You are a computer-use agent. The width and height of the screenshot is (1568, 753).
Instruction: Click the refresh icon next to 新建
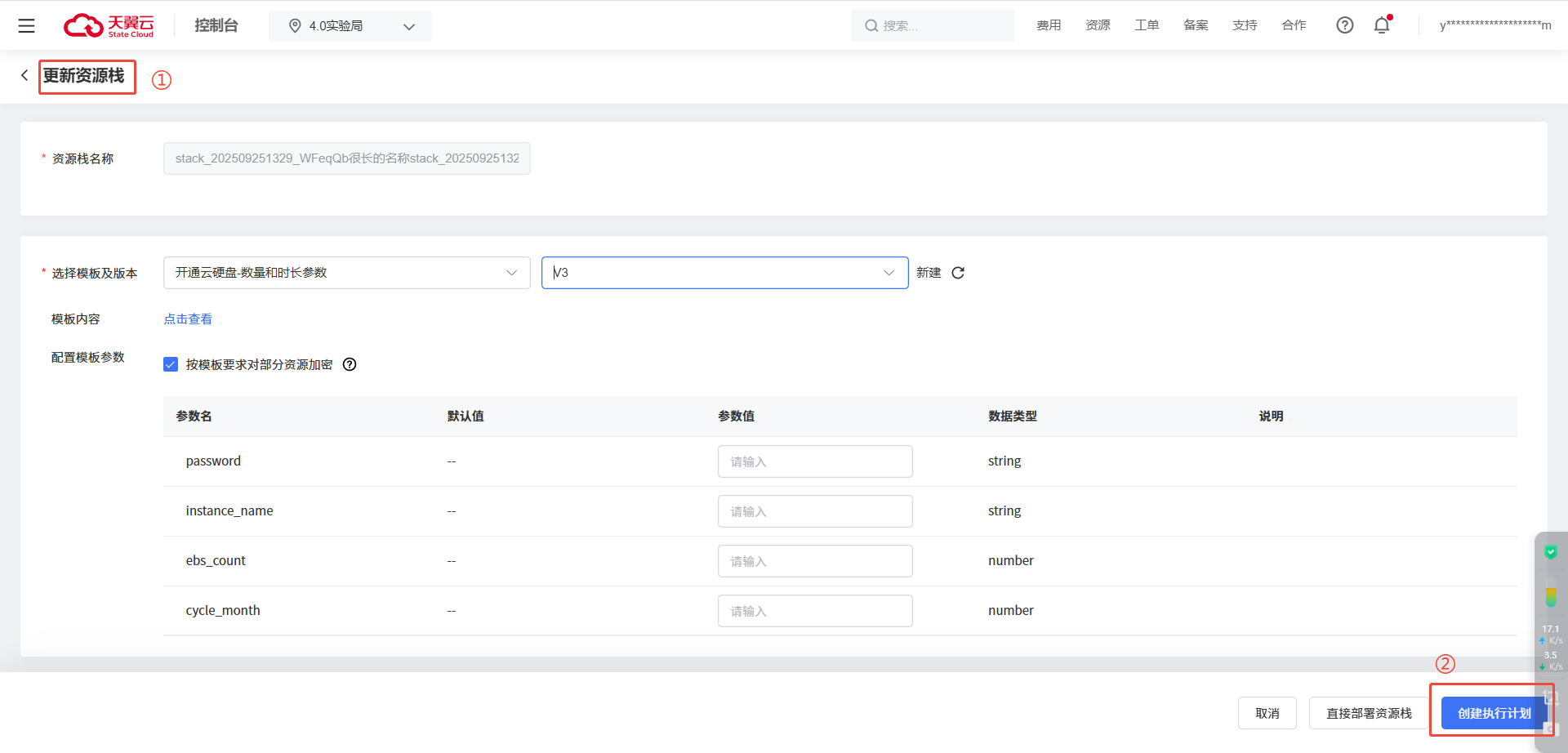958,273
